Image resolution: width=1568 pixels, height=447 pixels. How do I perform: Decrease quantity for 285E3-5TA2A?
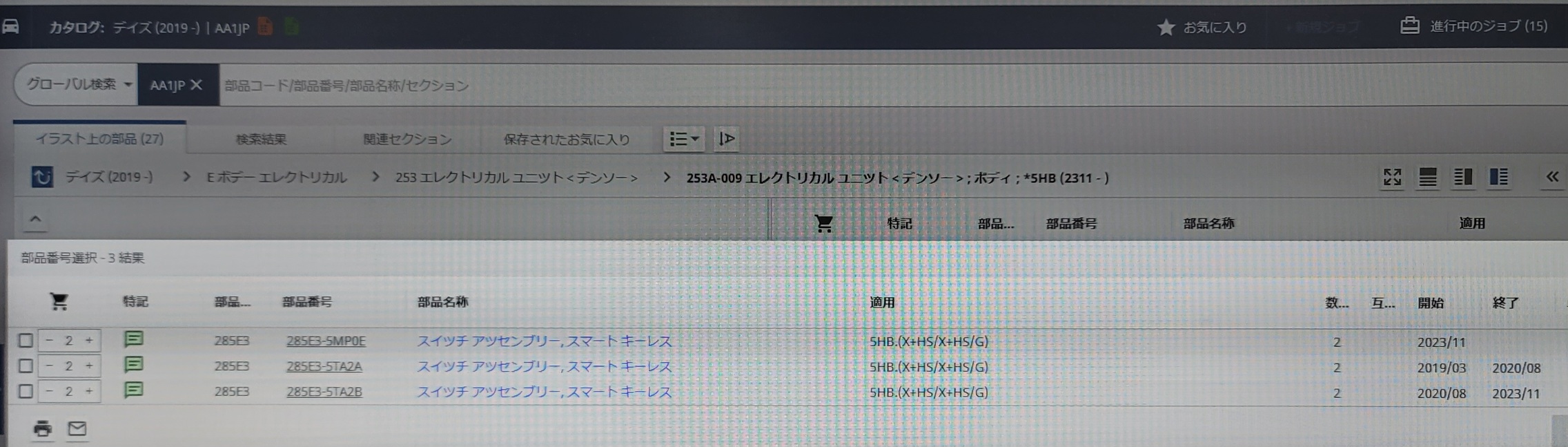[x=49, y=365]
